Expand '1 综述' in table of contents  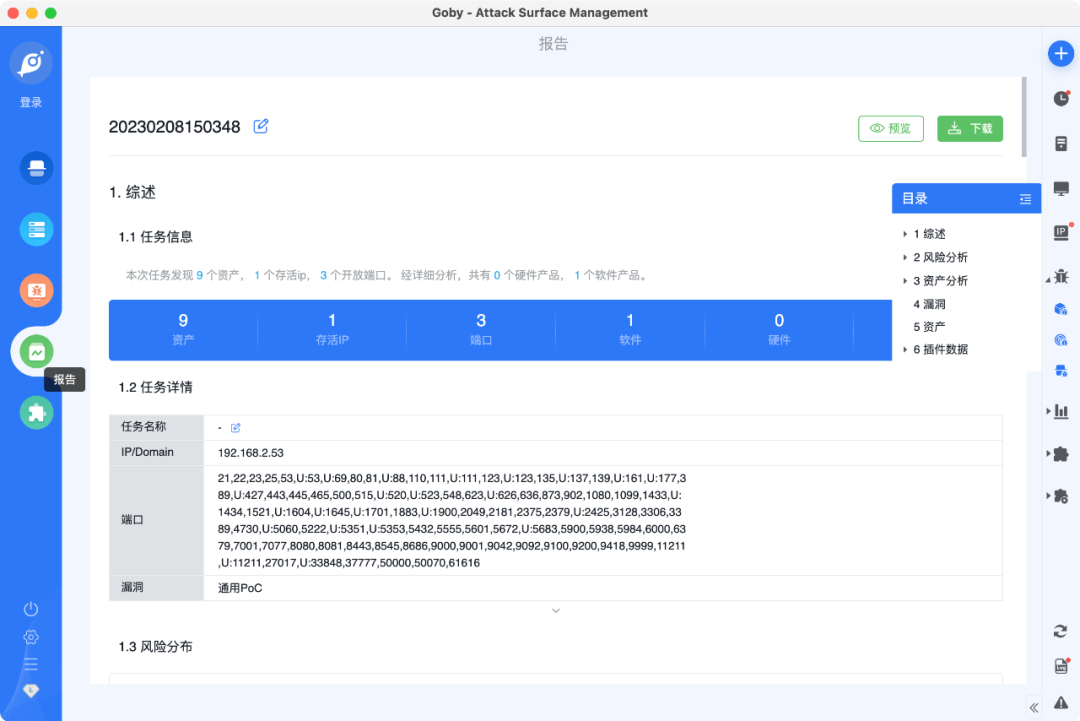pyautogui.click(x=905, y=234)
